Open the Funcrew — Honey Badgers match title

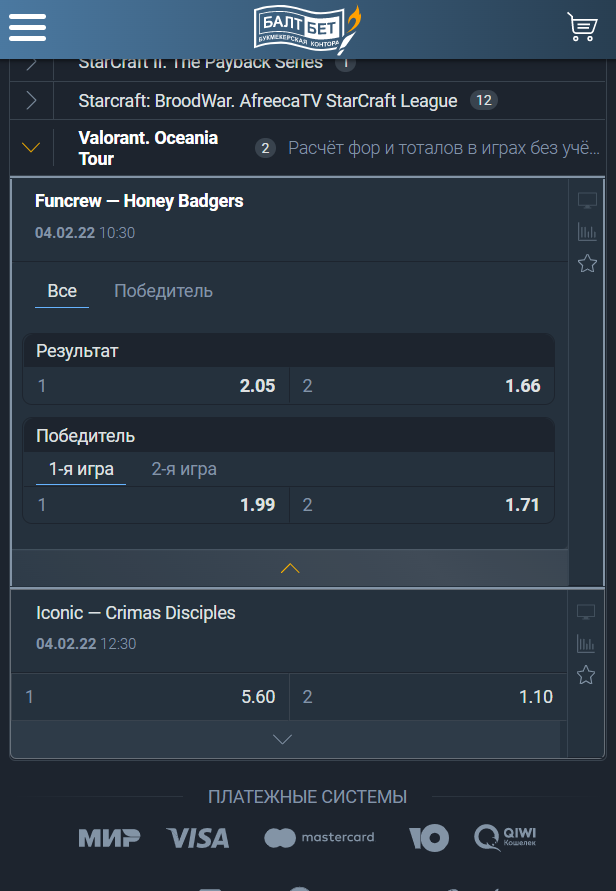tap(139, 201)
